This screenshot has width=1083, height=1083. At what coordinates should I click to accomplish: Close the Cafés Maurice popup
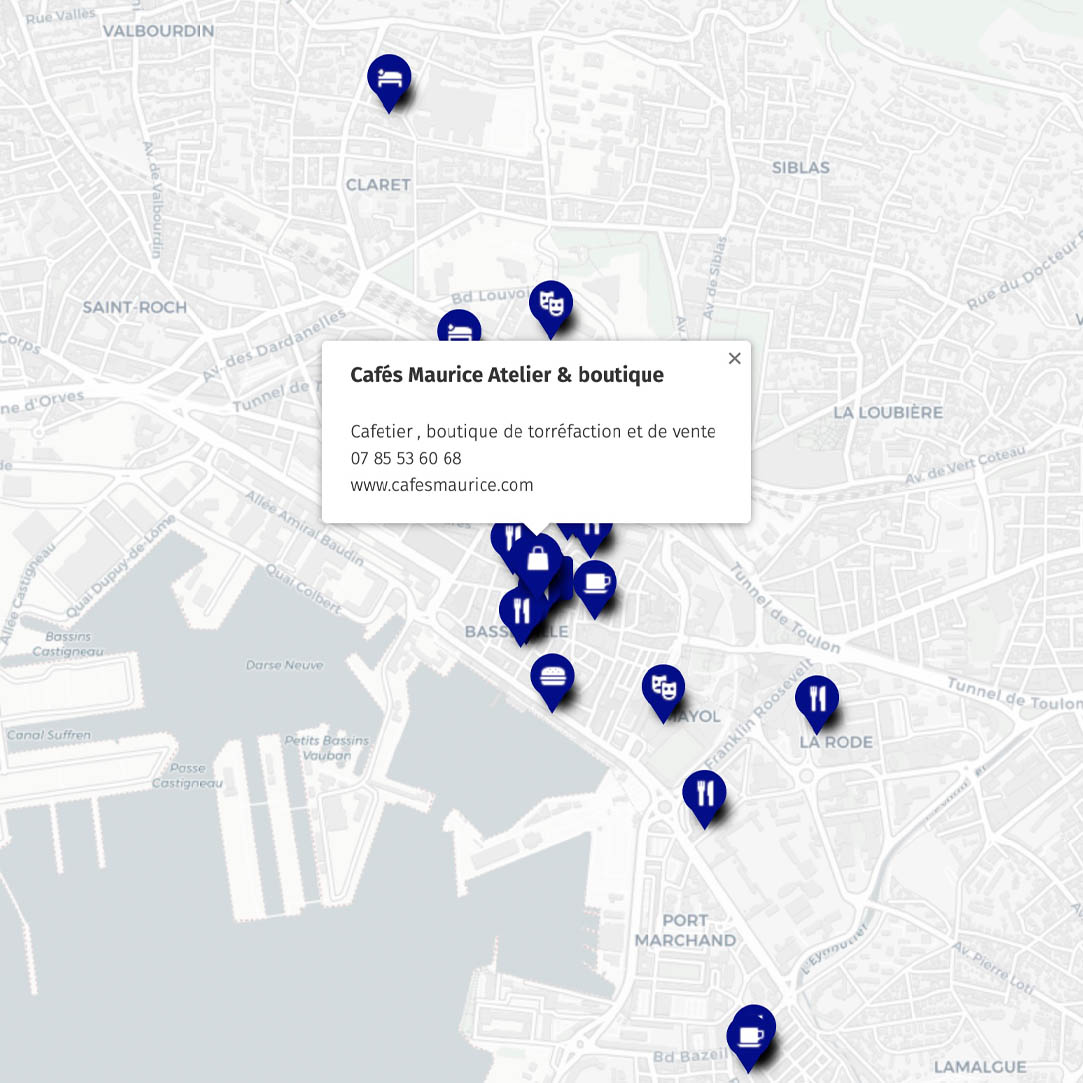(x=734, y=358)
